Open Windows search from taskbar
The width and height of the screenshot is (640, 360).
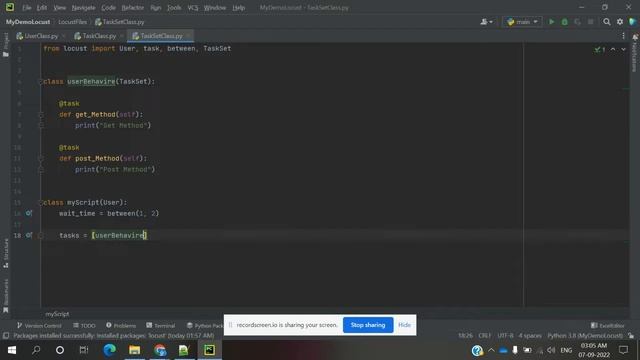pyautogui.click(x=36, y=350)
